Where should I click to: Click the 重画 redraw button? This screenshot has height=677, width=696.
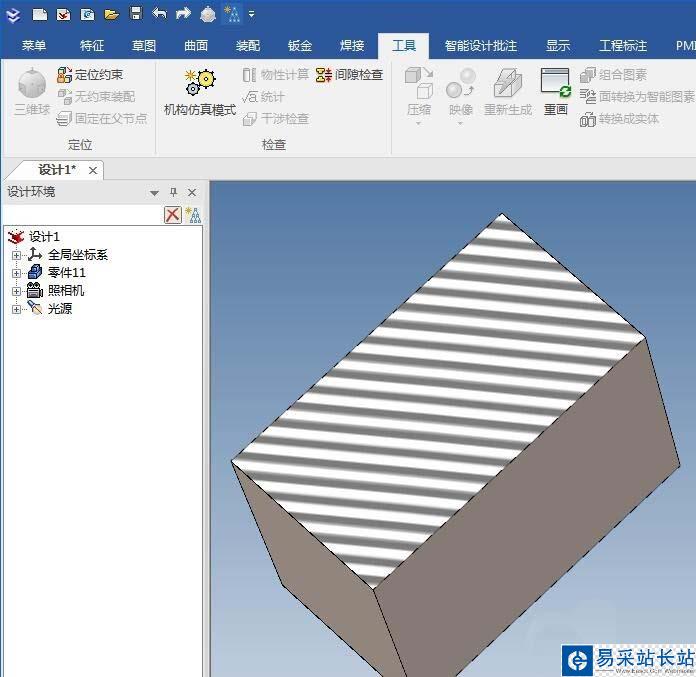coord(555,92)
